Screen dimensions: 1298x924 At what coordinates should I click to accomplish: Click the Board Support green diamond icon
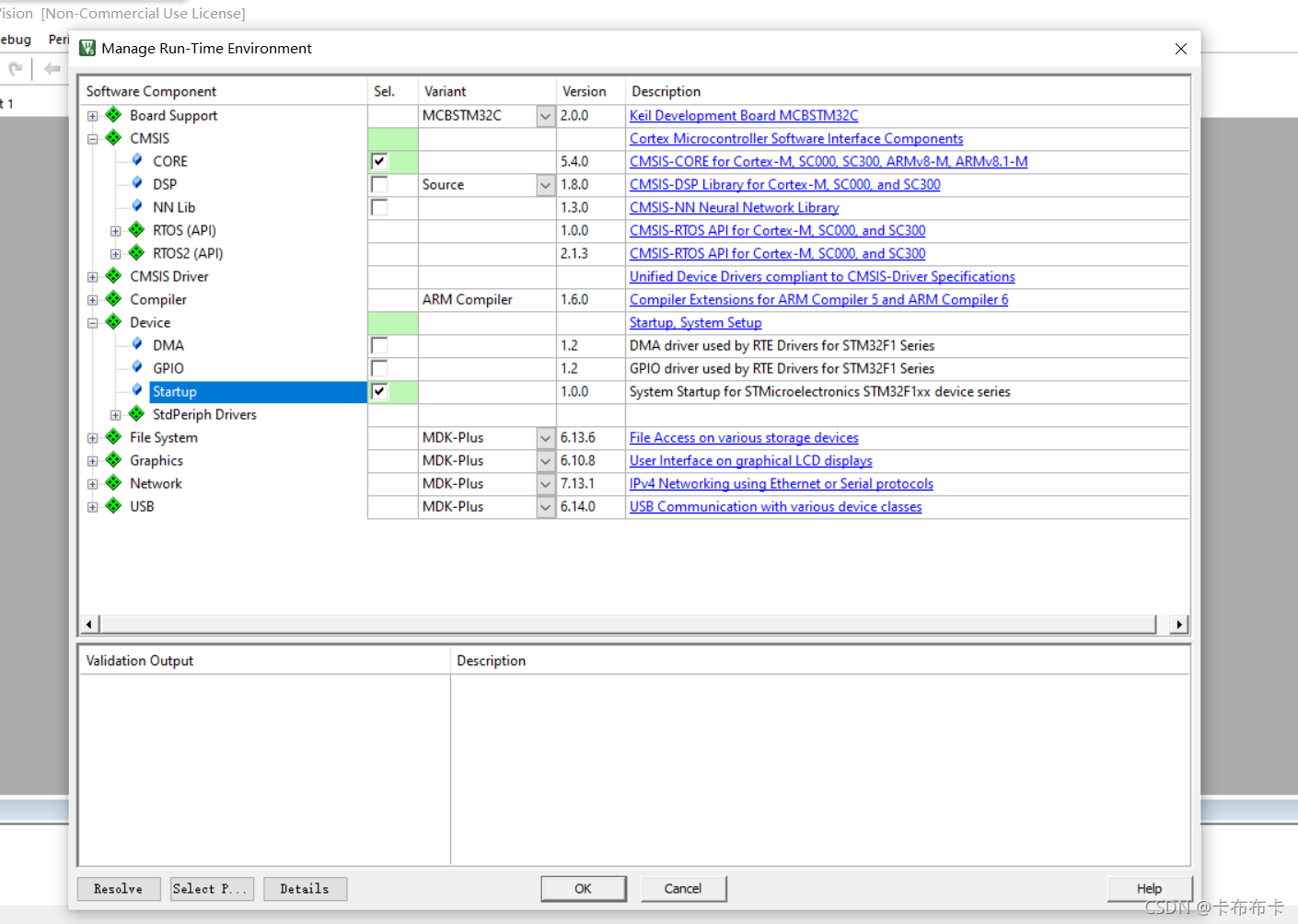tap(113, 114)
